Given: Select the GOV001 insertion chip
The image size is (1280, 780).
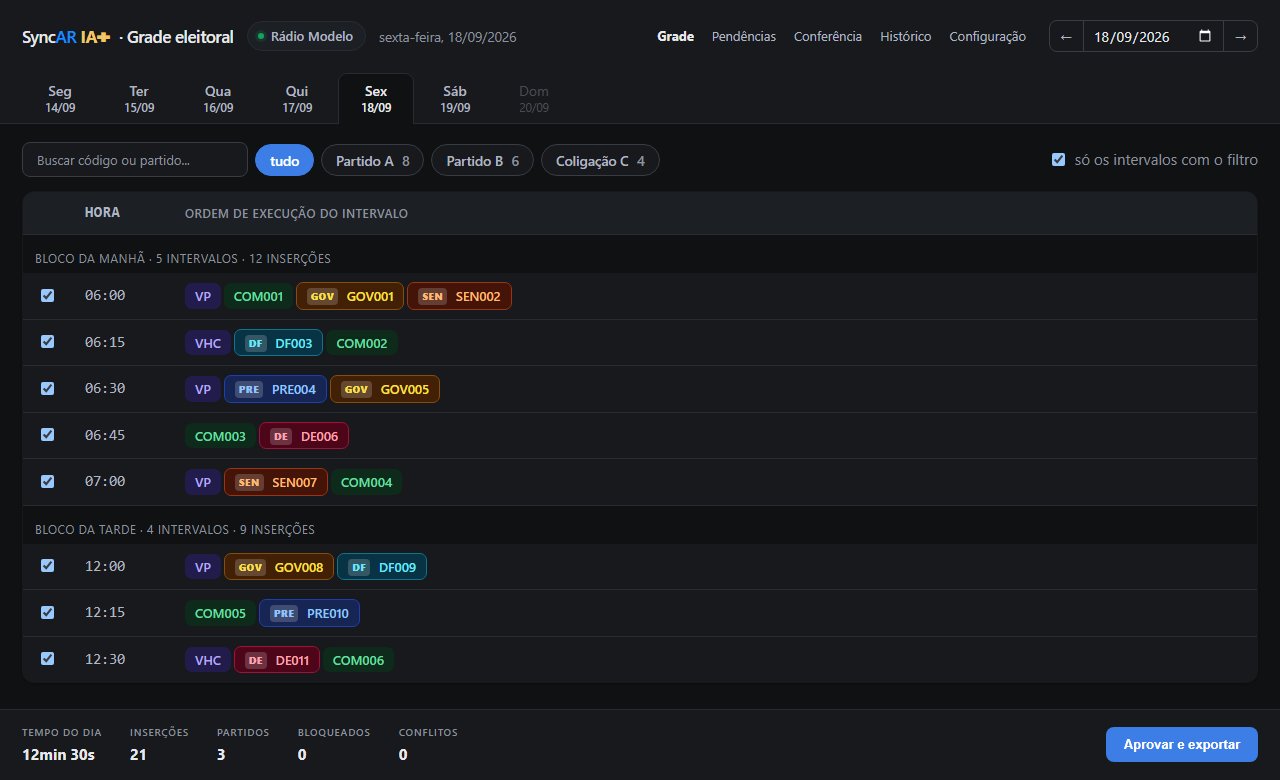Looking at the screenshot, I should pos(350,296).
